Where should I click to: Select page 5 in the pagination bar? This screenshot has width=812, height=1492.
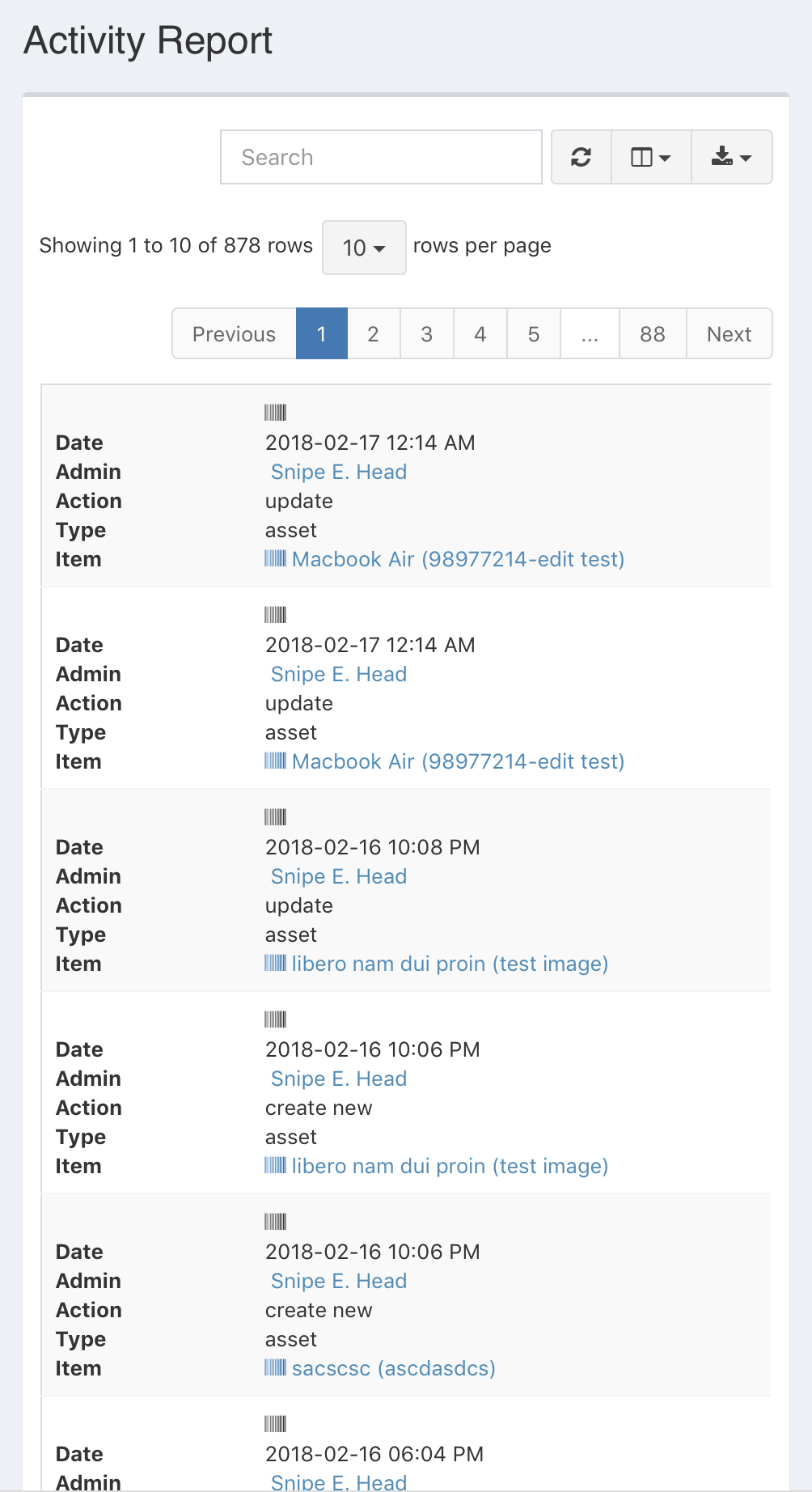(x=533, y=333)
